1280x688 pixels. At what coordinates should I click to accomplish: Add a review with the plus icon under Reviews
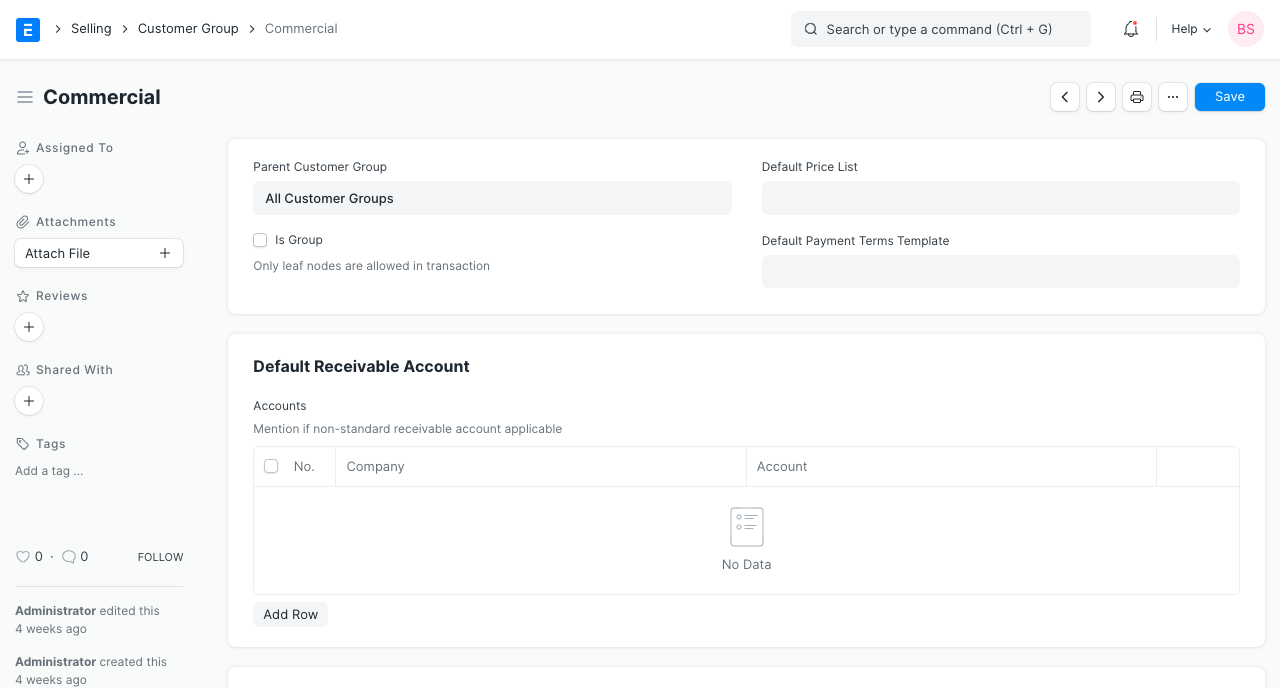29,327
